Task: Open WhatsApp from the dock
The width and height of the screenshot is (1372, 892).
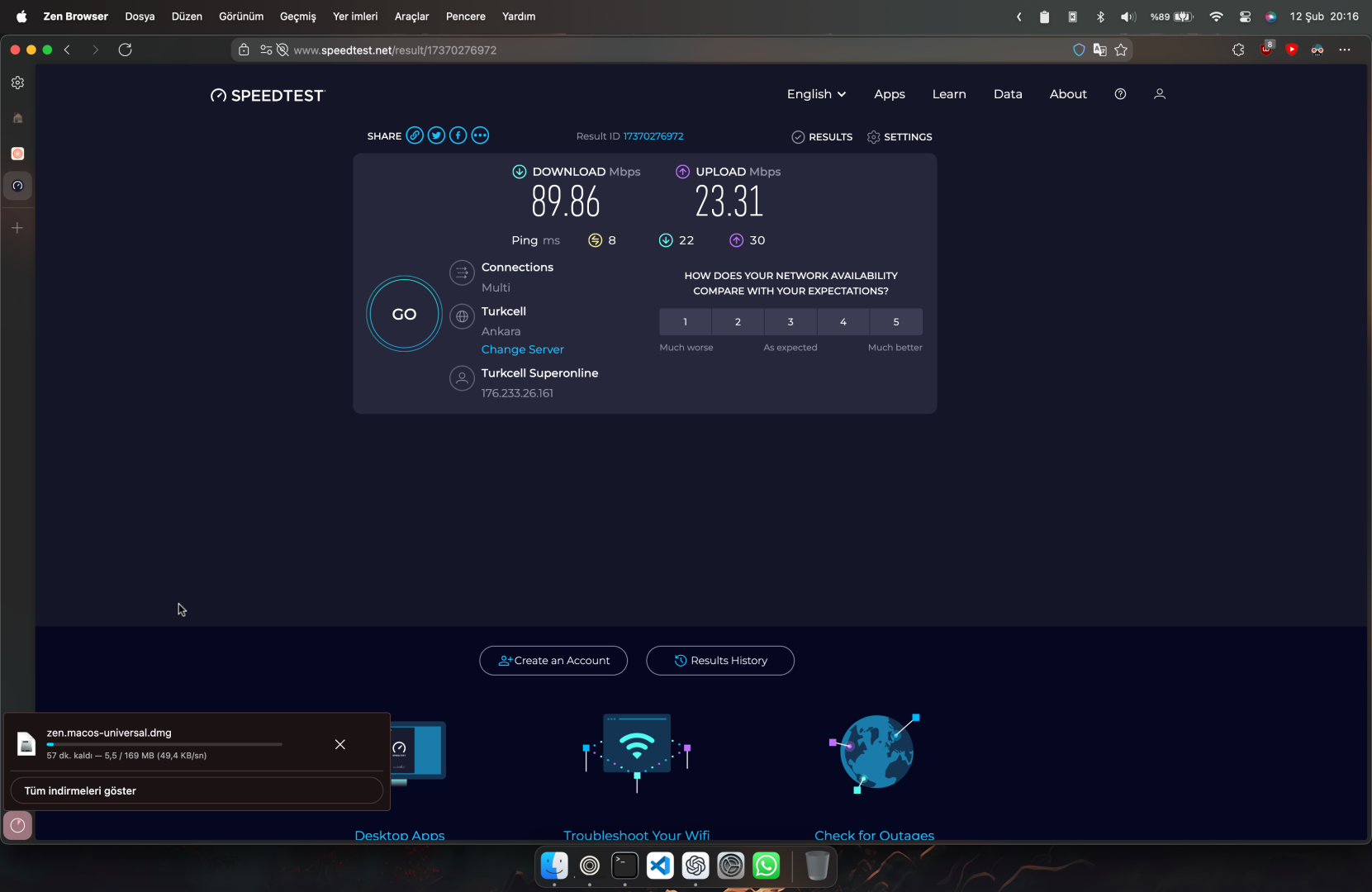Action: click(767, 866)
